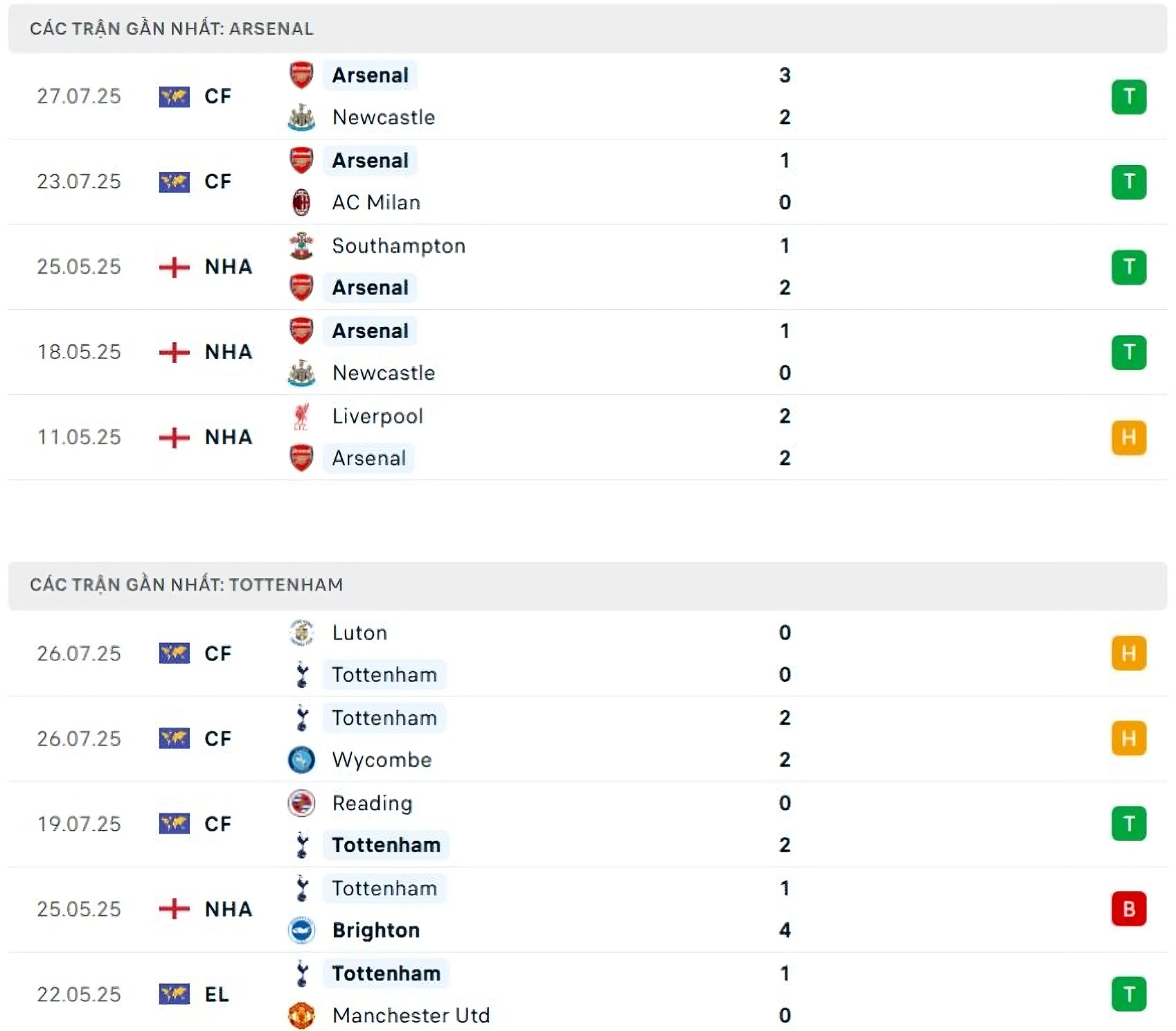Select the 'Các trận gần nhất: Tottenham' header
Screen dimensions: 1176x1031
(186, 585)
